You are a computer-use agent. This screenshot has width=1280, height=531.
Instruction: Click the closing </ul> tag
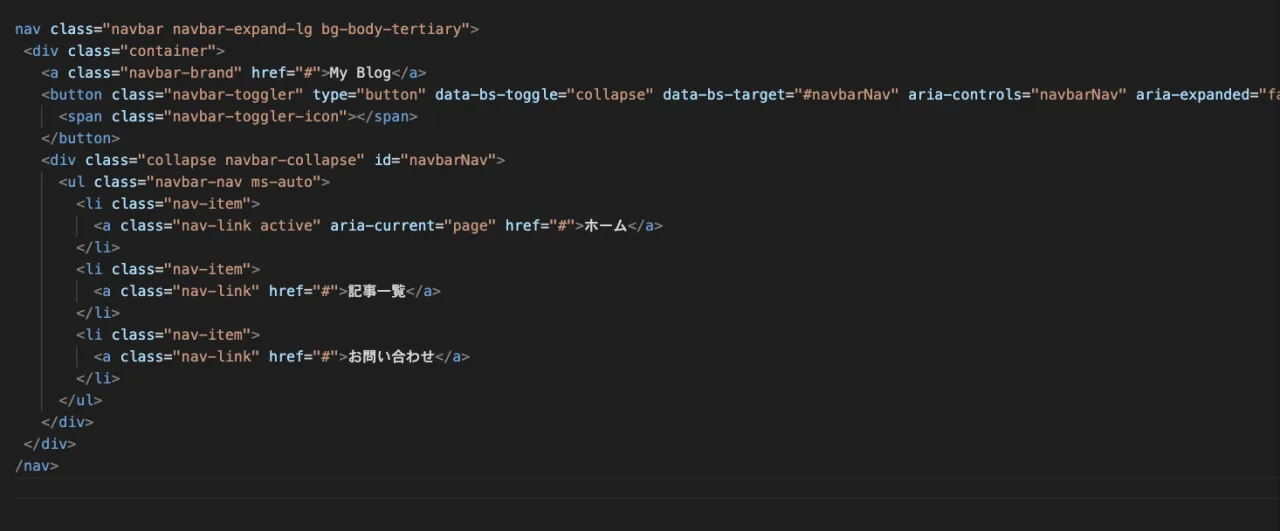click(80, 400)
